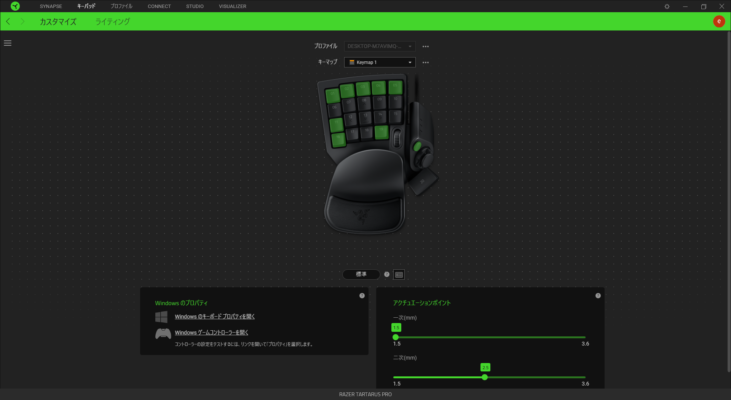Click the keyboard view icon beside 標準
The image size is (731, 400).
pyautogui.click(x=399, y=275)
